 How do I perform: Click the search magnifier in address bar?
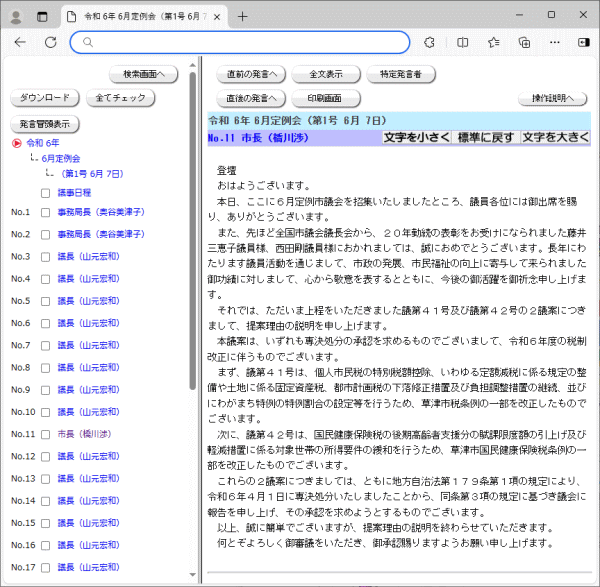tap(88, 42)
